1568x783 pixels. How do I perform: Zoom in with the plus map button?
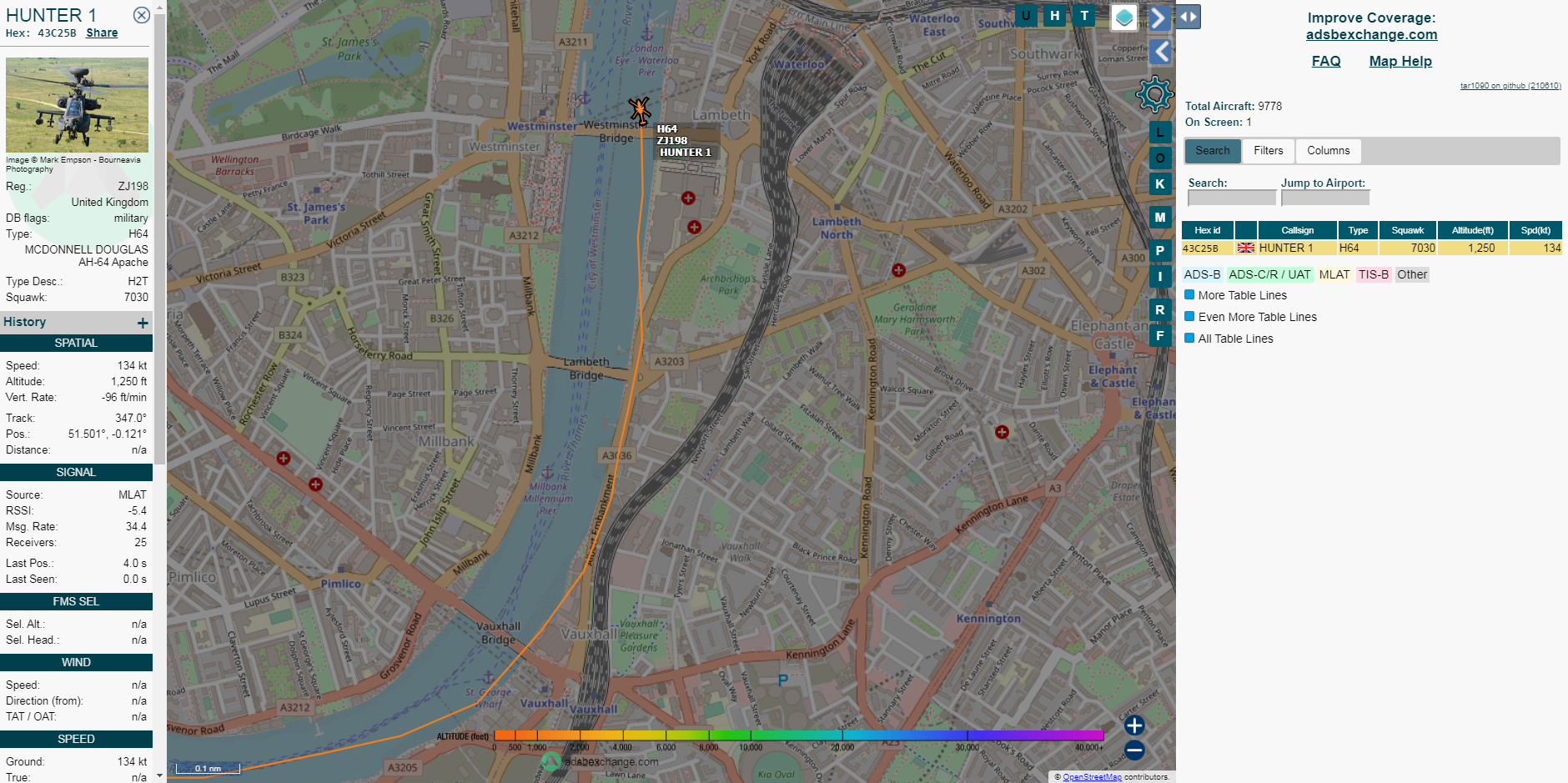pyautogui.click(x=1134, y=725)
